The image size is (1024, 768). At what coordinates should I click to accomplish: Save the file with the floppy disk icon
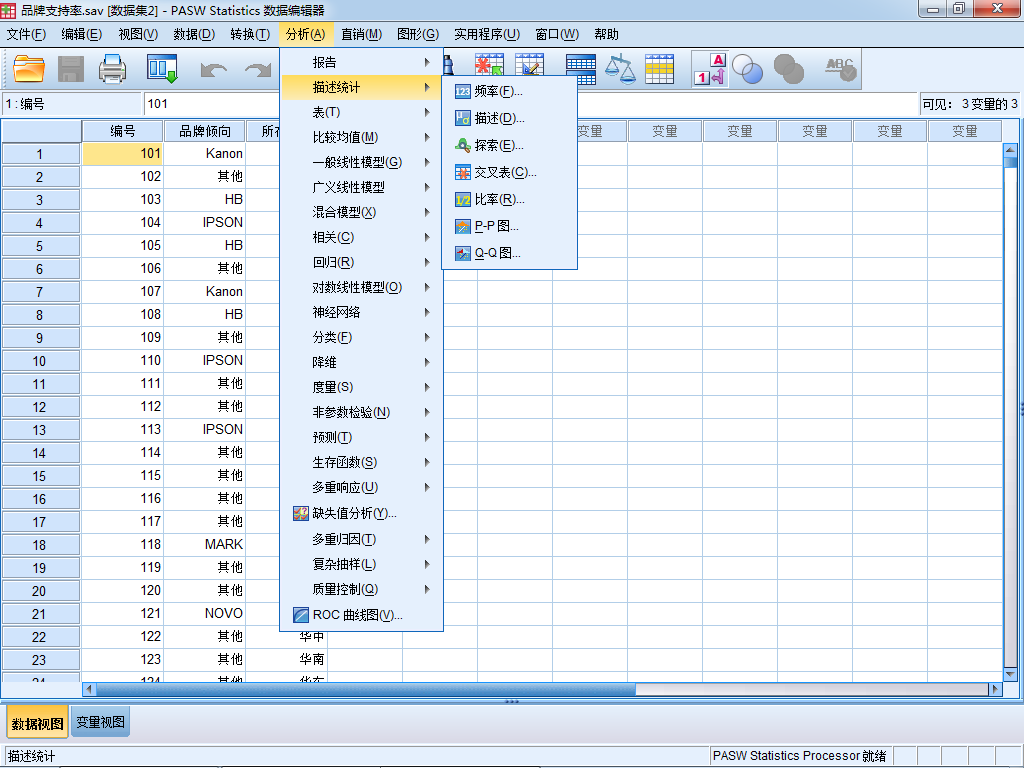point(71,69)
